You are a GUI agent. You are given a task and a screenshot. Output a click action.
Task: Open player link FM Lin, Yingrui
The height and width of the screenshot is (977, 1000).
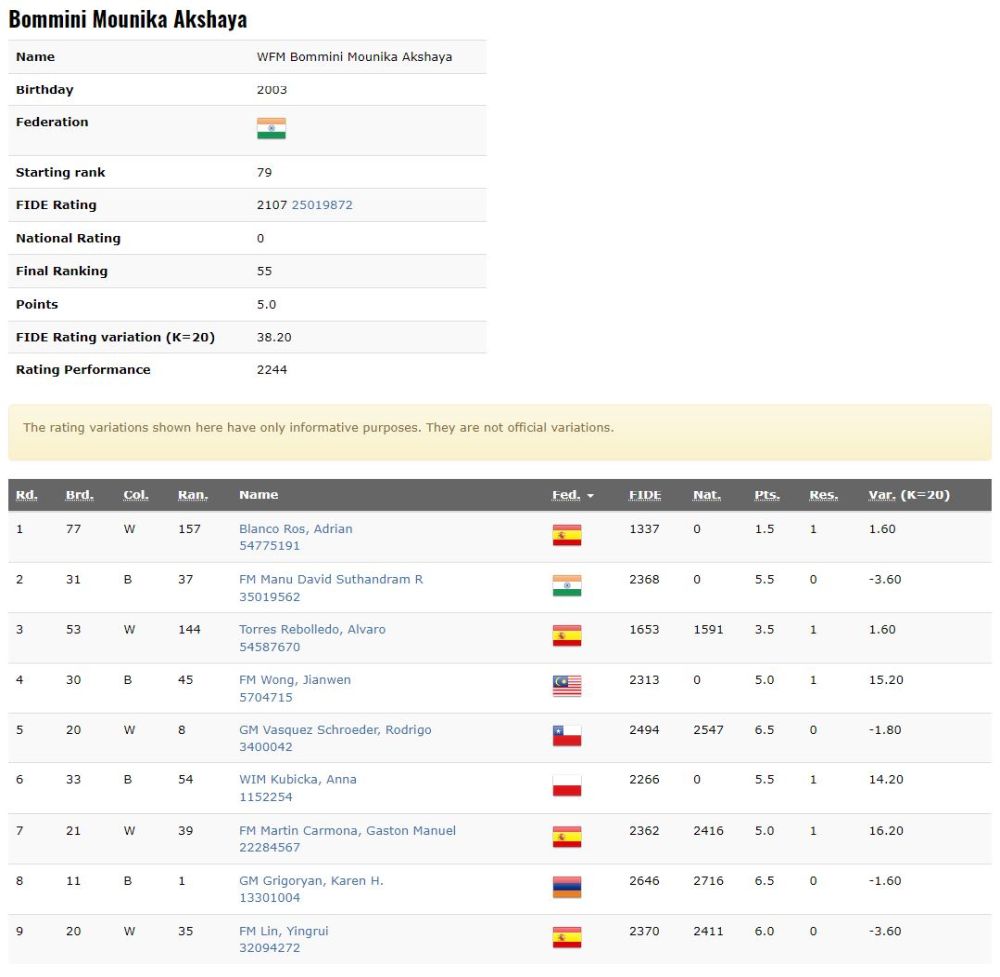click(x=284, y=931)
